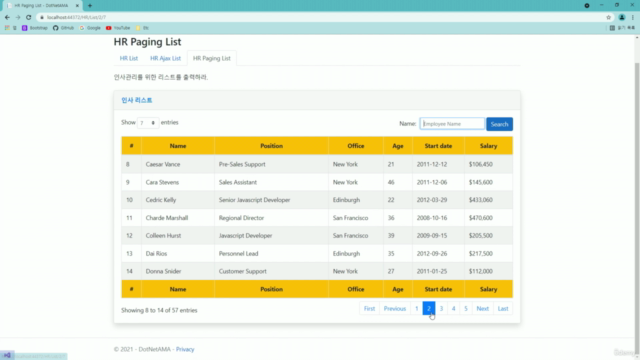Select the Charde Marshall name cell
This screenshot has width=640, height=360.
click(178, 218)
